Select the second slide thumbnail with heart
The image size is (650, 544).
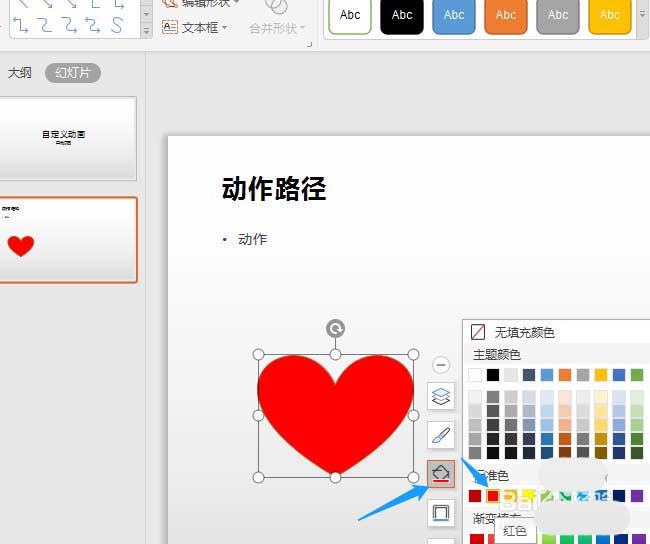click(x=68, y=240)
